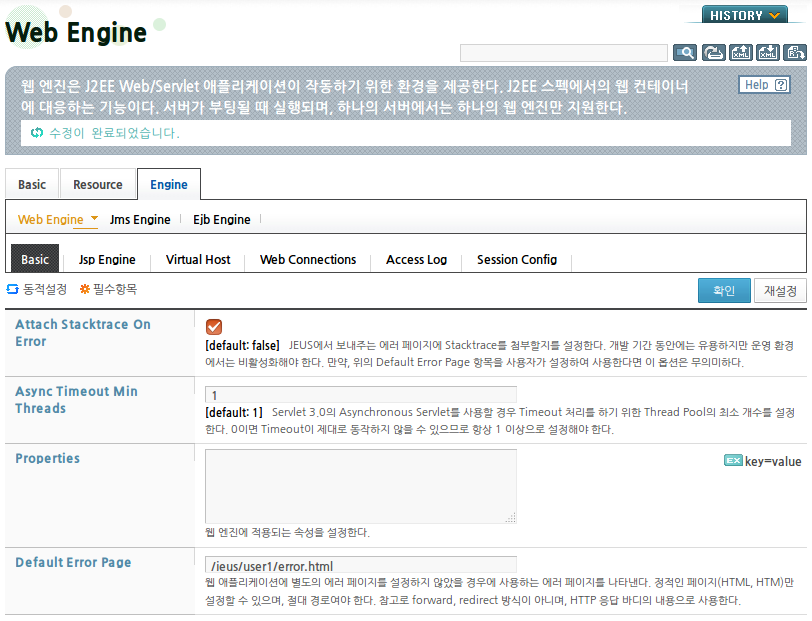Click the 수정이 완료되었습니다 message
The image size is (812, 621).
tap(114, 133)
